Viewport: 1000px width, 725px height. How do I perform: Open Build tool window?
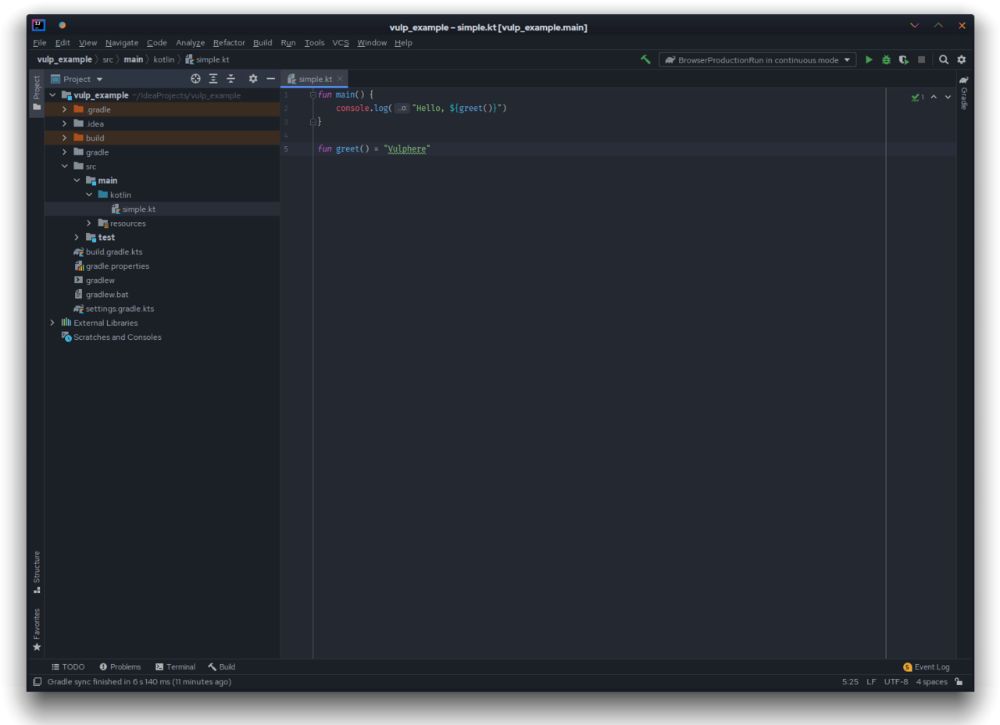221,667
